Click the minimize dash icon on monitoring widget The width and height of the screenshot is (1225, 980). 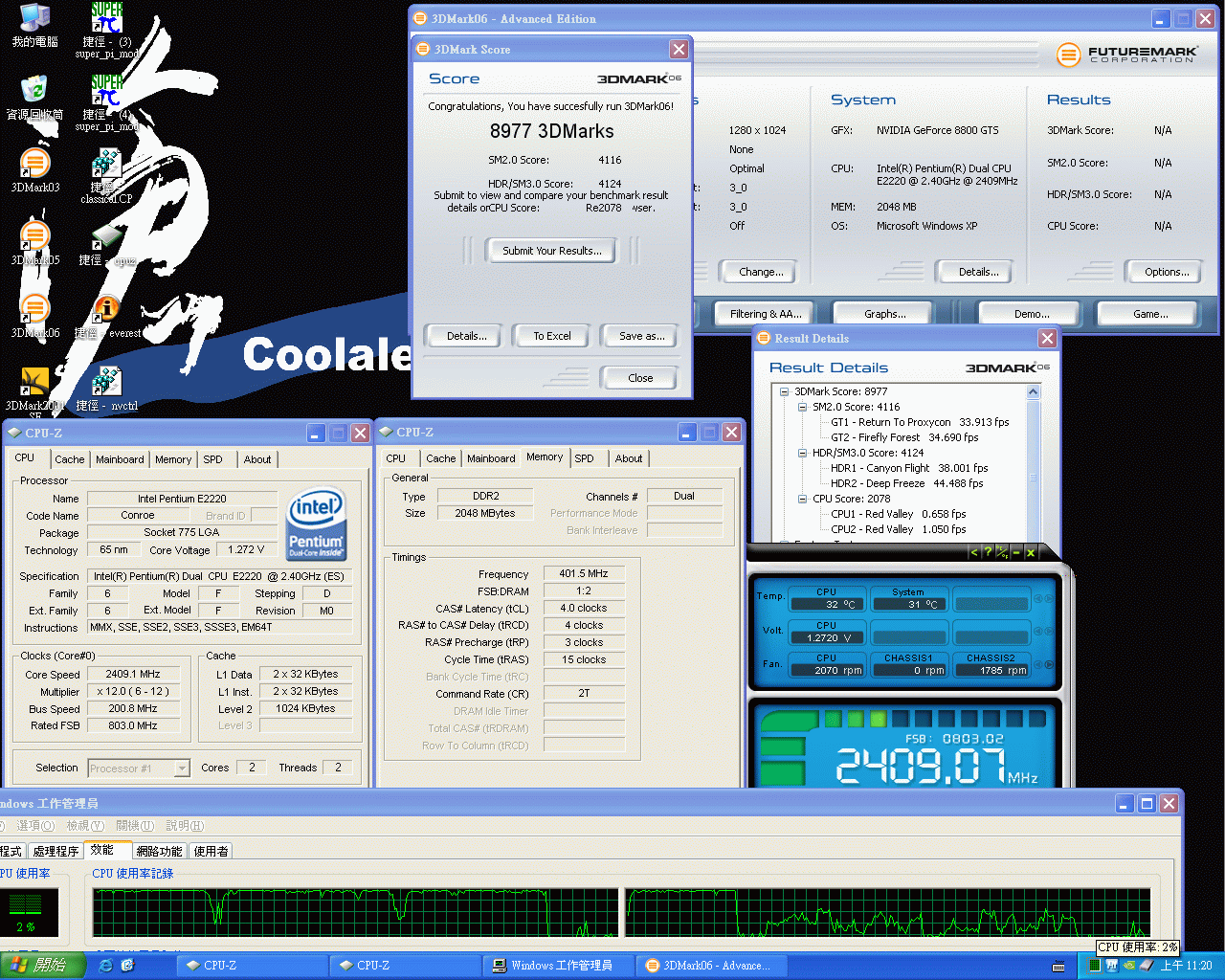(x=1016, y=552)
